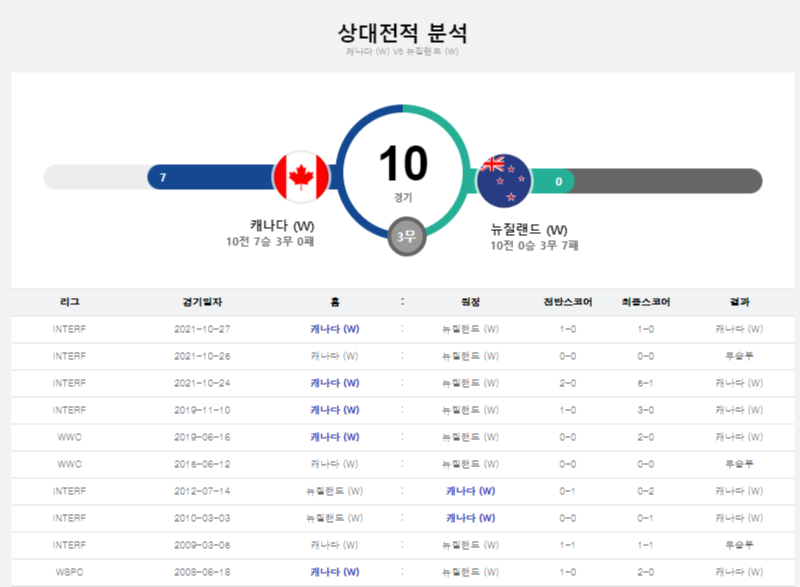This screenshot has width=800, height=587.
Task: Click final score 3-0 in 2019-11-10 row
Action: [x=646, y=410]
